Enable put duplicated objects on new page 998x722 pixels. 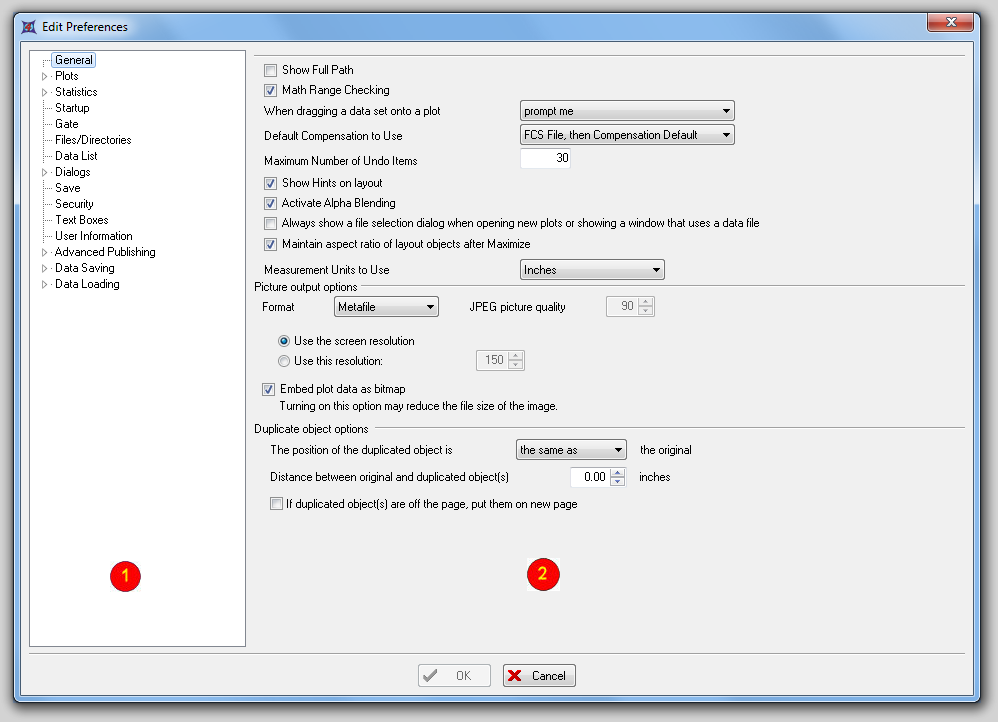pos(276,504)
